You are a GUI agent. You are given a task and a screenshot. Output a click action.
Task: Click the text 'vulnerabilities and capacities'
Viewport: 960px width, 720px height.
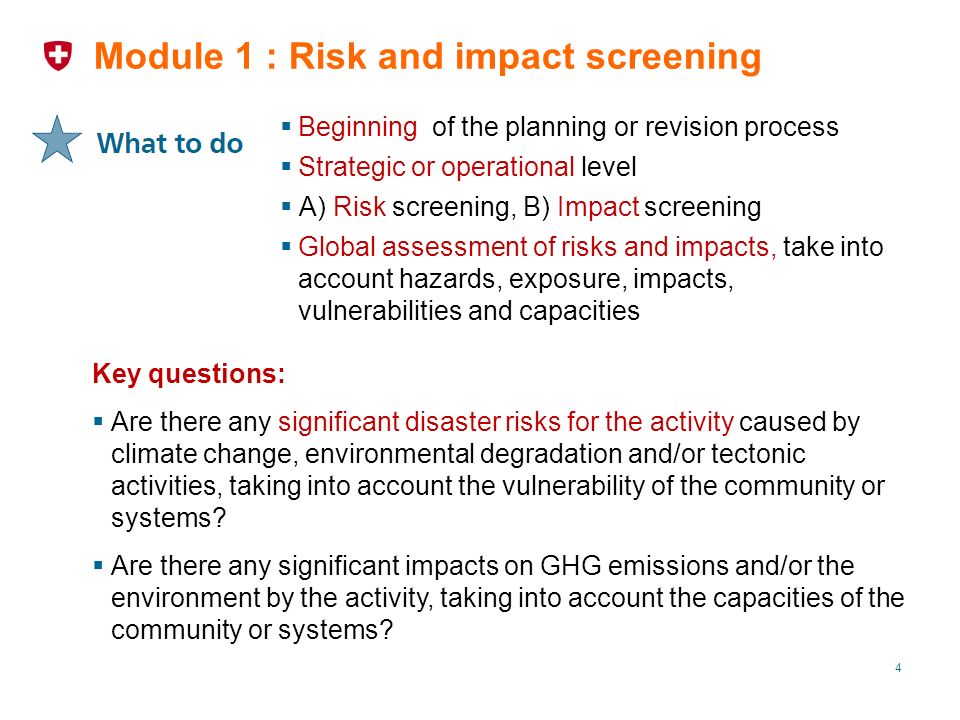(x=469, y=311)
